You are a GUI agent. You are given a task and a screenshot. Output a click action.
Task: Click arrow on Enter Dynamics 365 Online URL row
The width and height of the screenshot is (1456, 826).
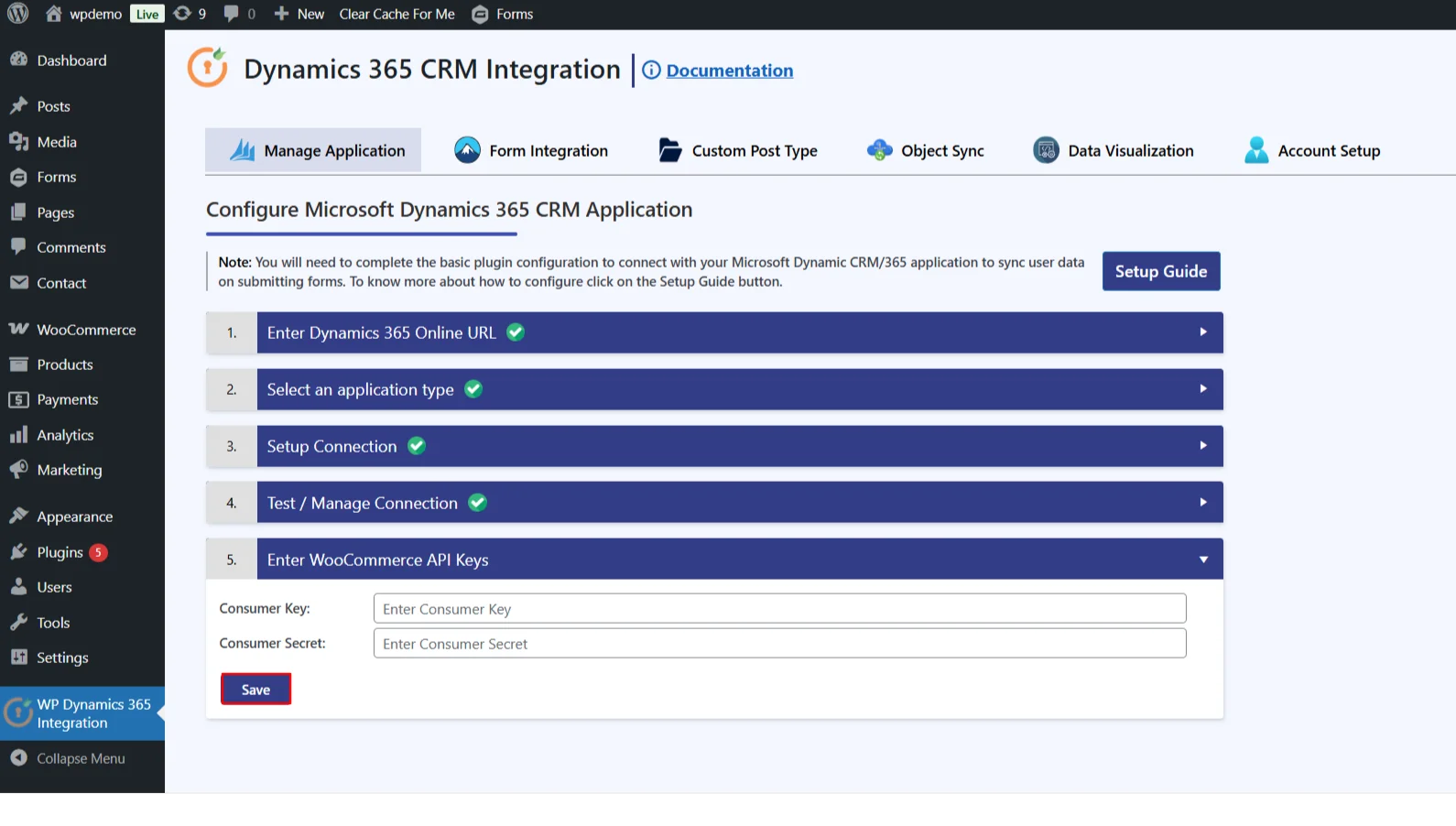[x=1203, y=332]
